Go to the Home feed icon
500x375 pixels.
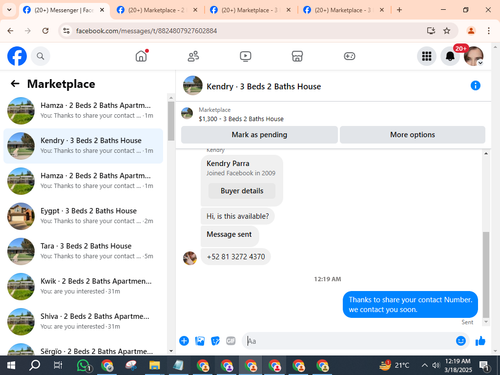click(141, 56)
